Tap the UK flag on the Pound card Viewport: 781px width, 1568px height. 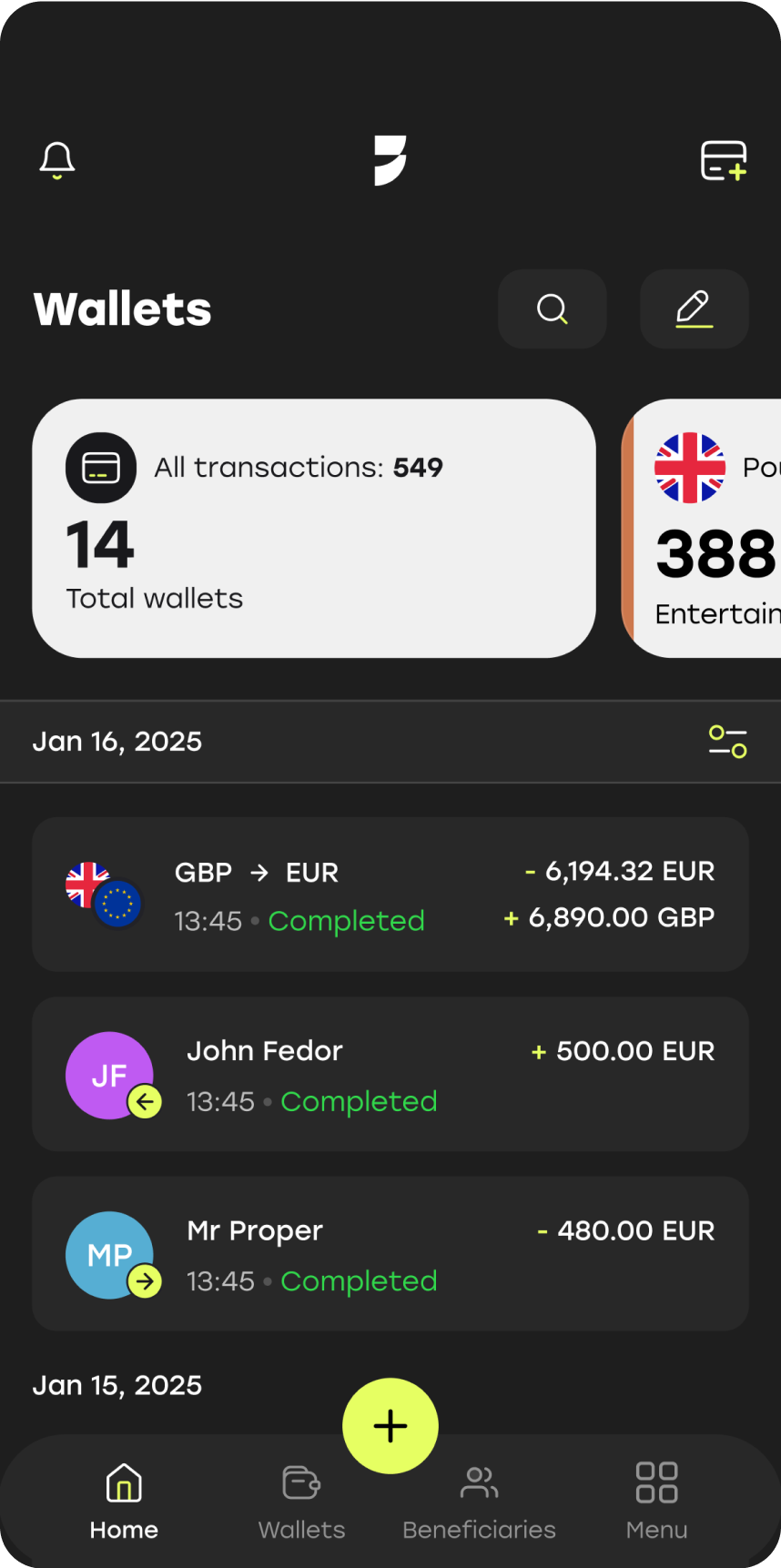pos(690,468)
